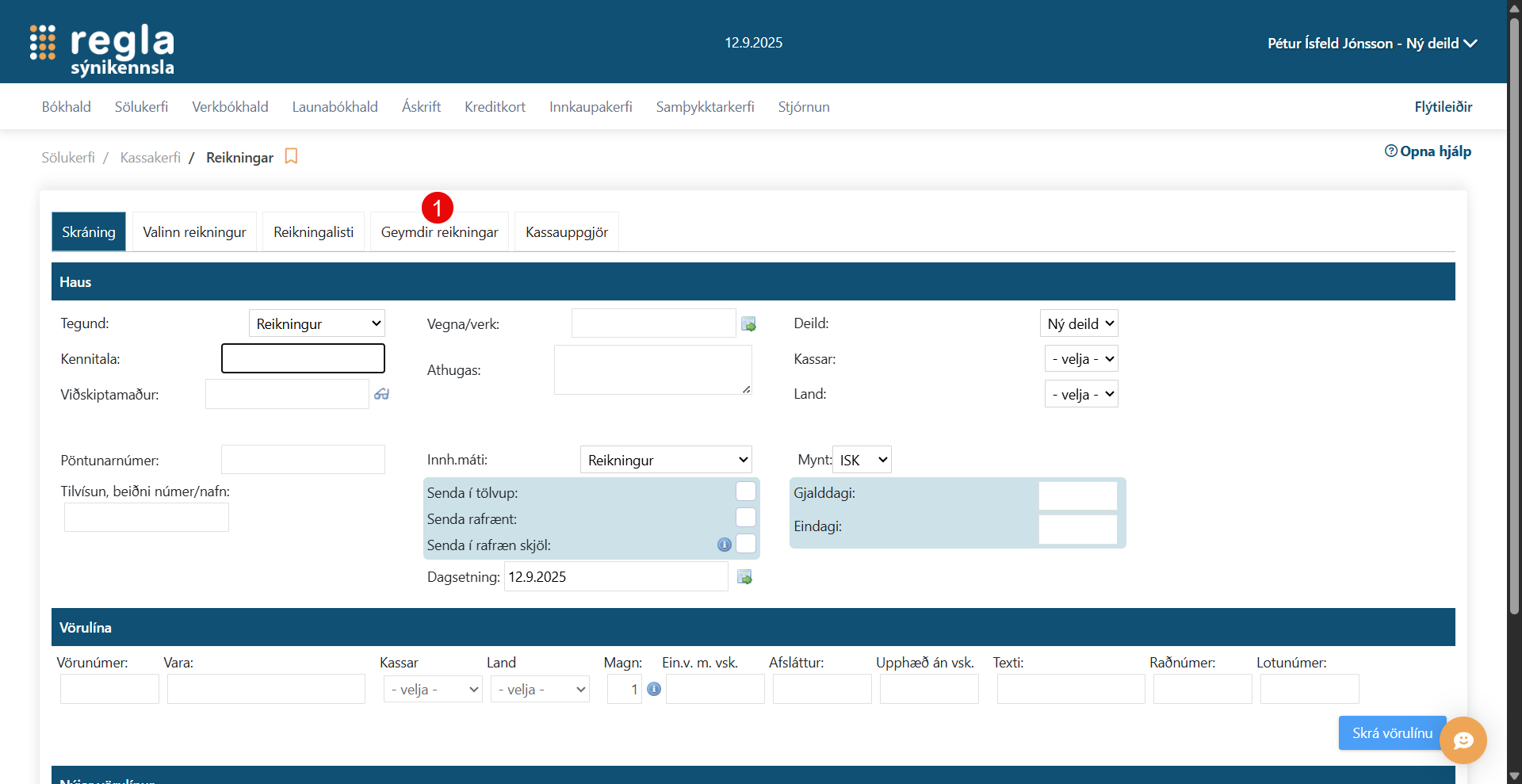Viewport: 1522px width, 784px height.
Task: Click the binoculars search icon beside Viðskiptamaður
Action: (x=381, y=394)
